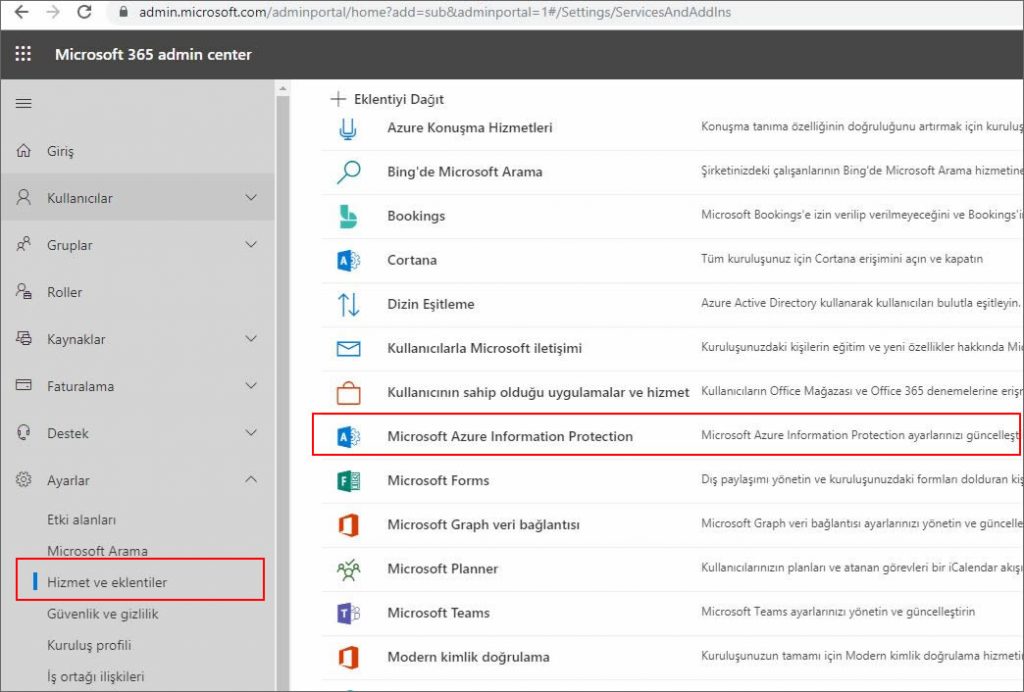Click the Microsoft Planner icon

pyautogui.click(x=348, y=569)
